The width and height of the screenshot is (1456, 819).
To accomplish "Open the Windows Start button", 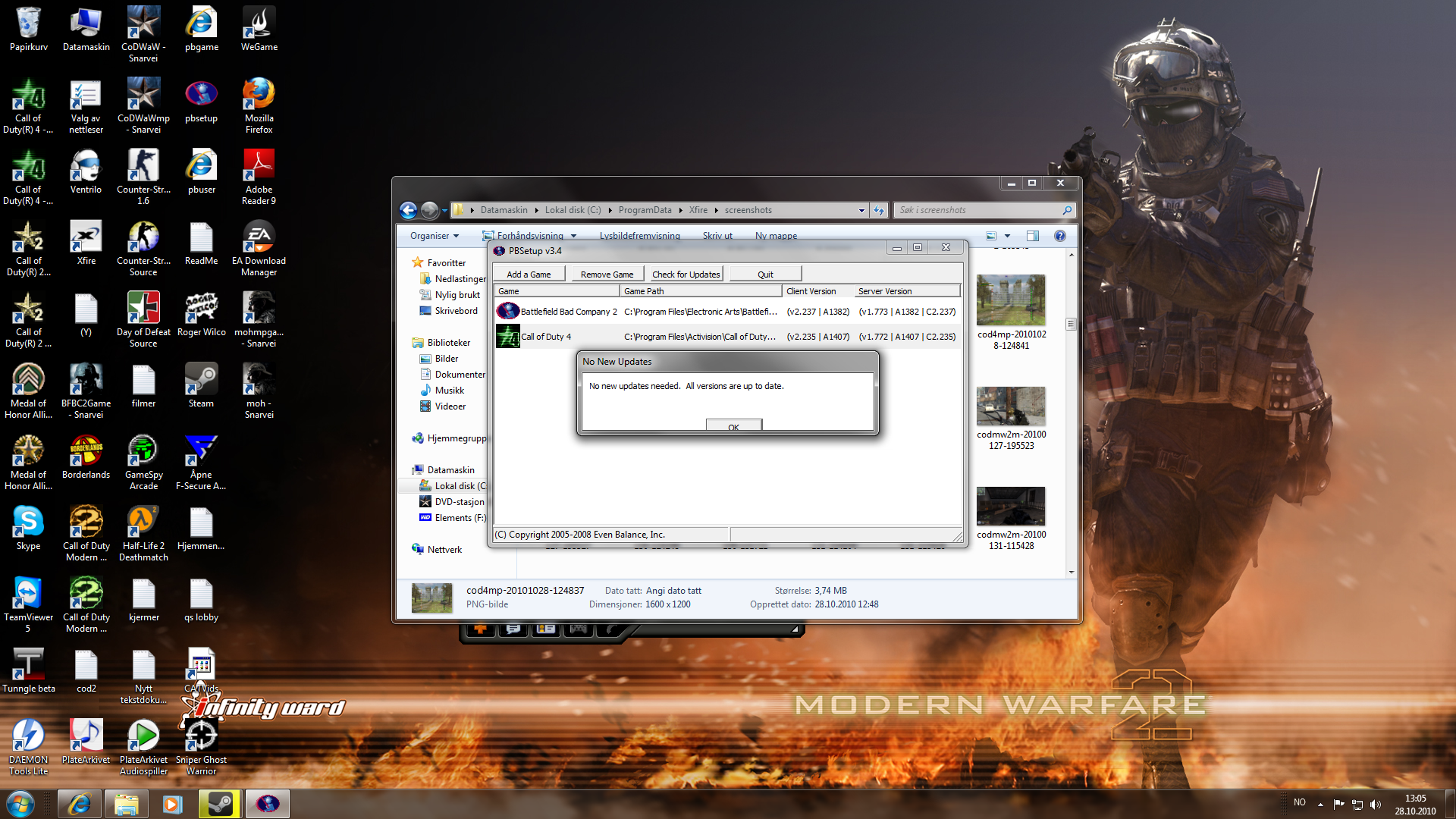I will point(20,804).
